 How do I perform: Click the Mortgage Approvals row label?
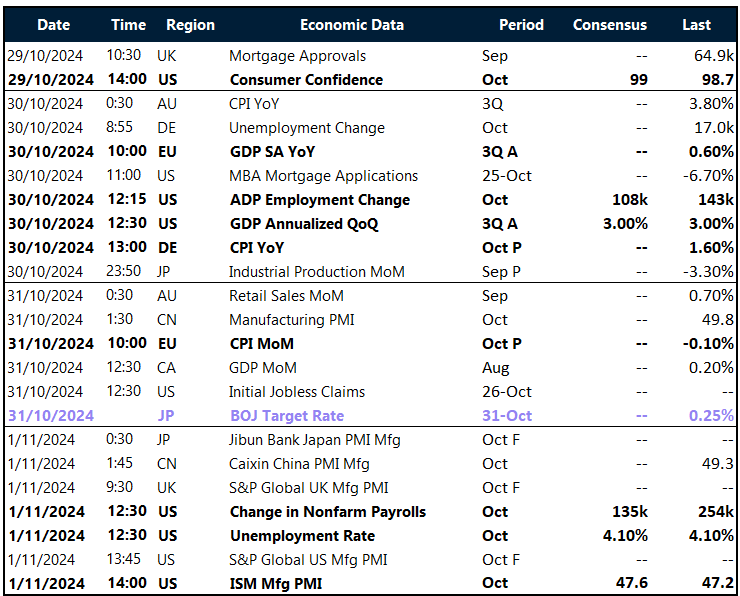coord(297,56)
